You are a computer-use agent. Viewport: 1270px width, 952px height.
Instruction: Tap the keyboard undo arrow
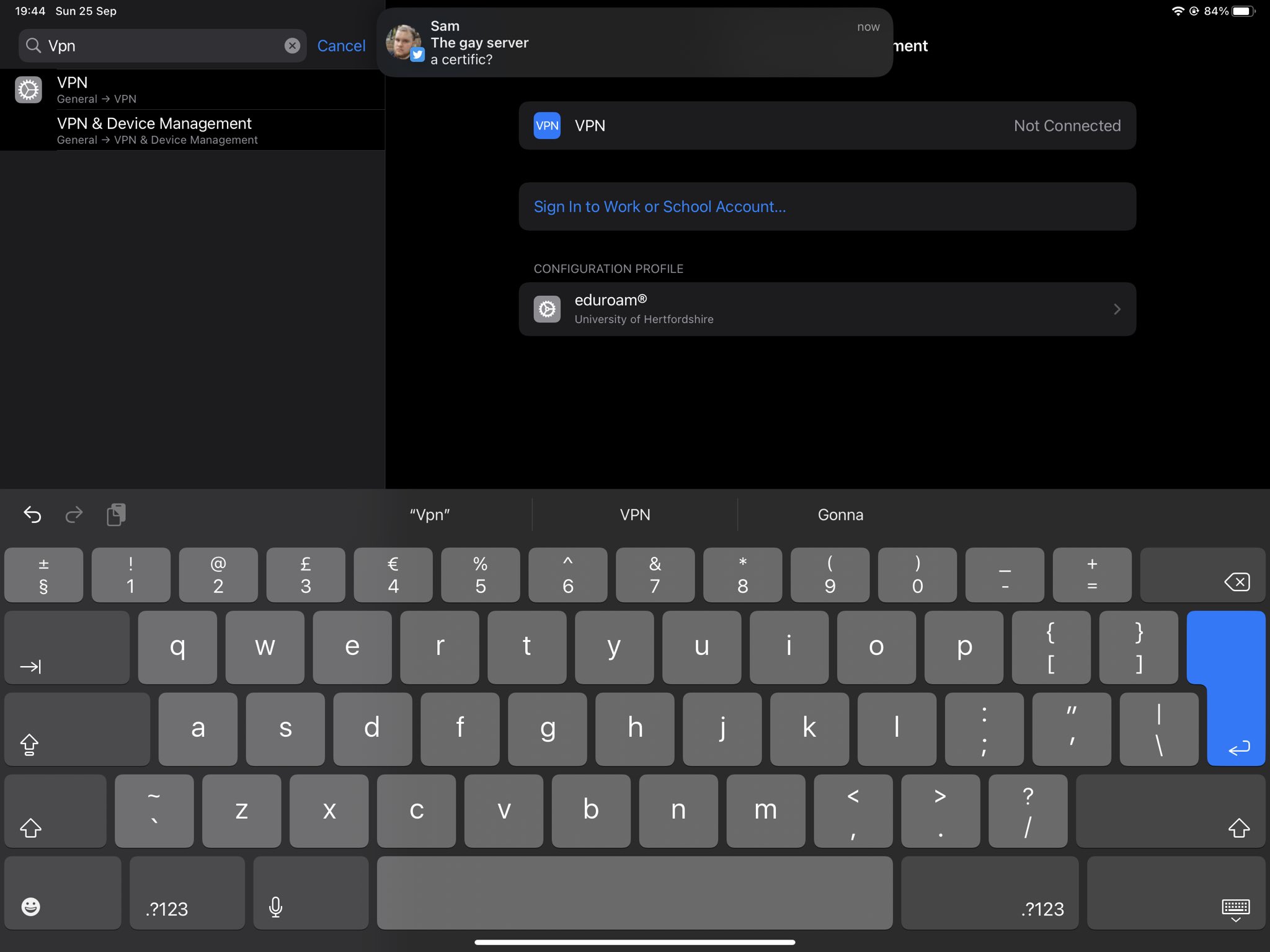(x=32, y=515)
